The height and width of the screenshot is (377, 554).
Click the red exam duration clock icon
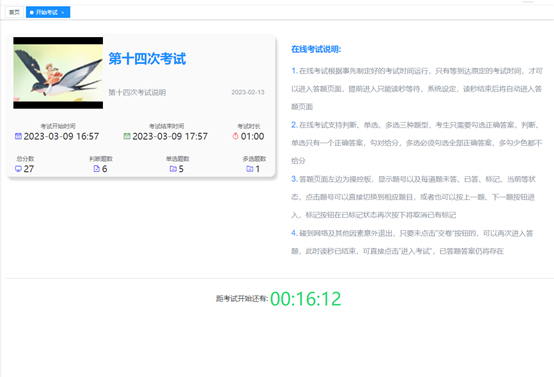click(x=235, y=136)
